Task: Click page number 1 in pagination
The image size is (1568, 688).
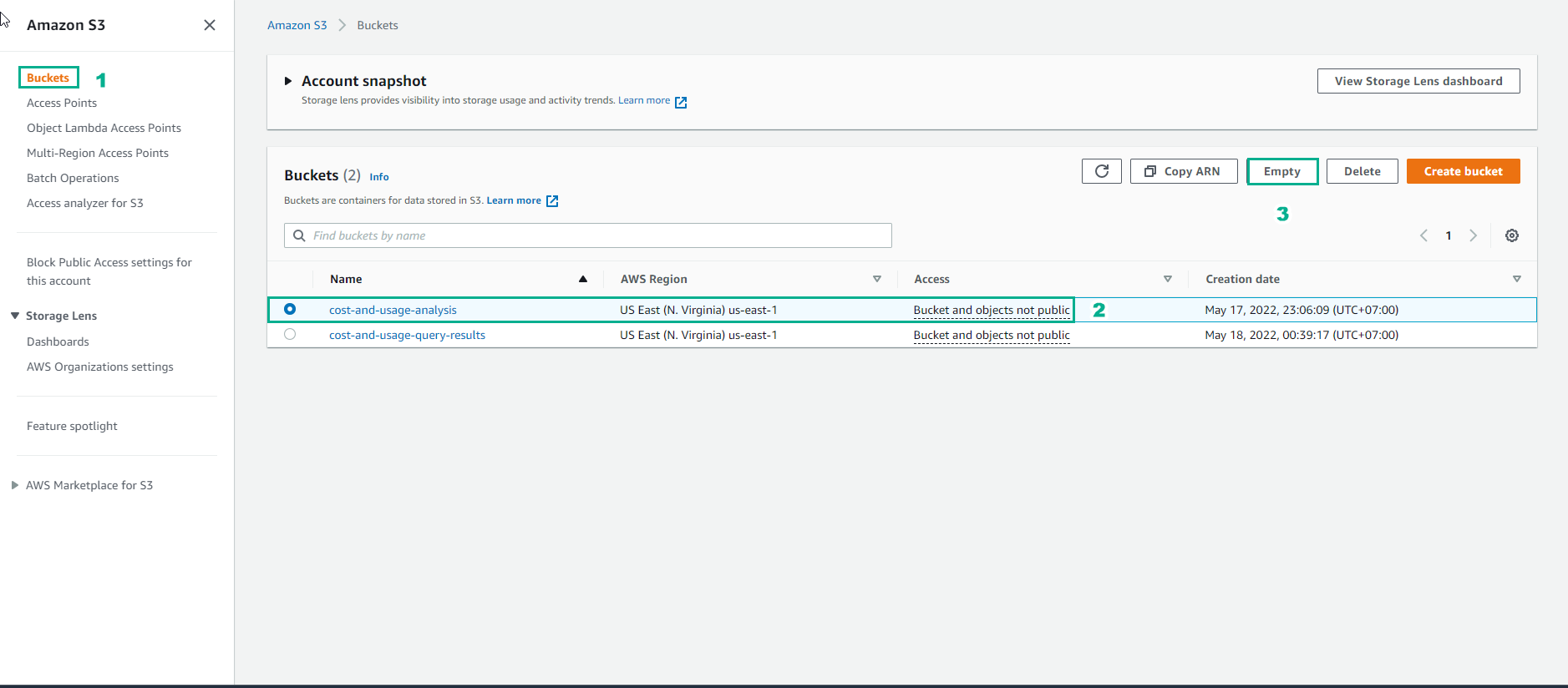Action: [1449, 235]
